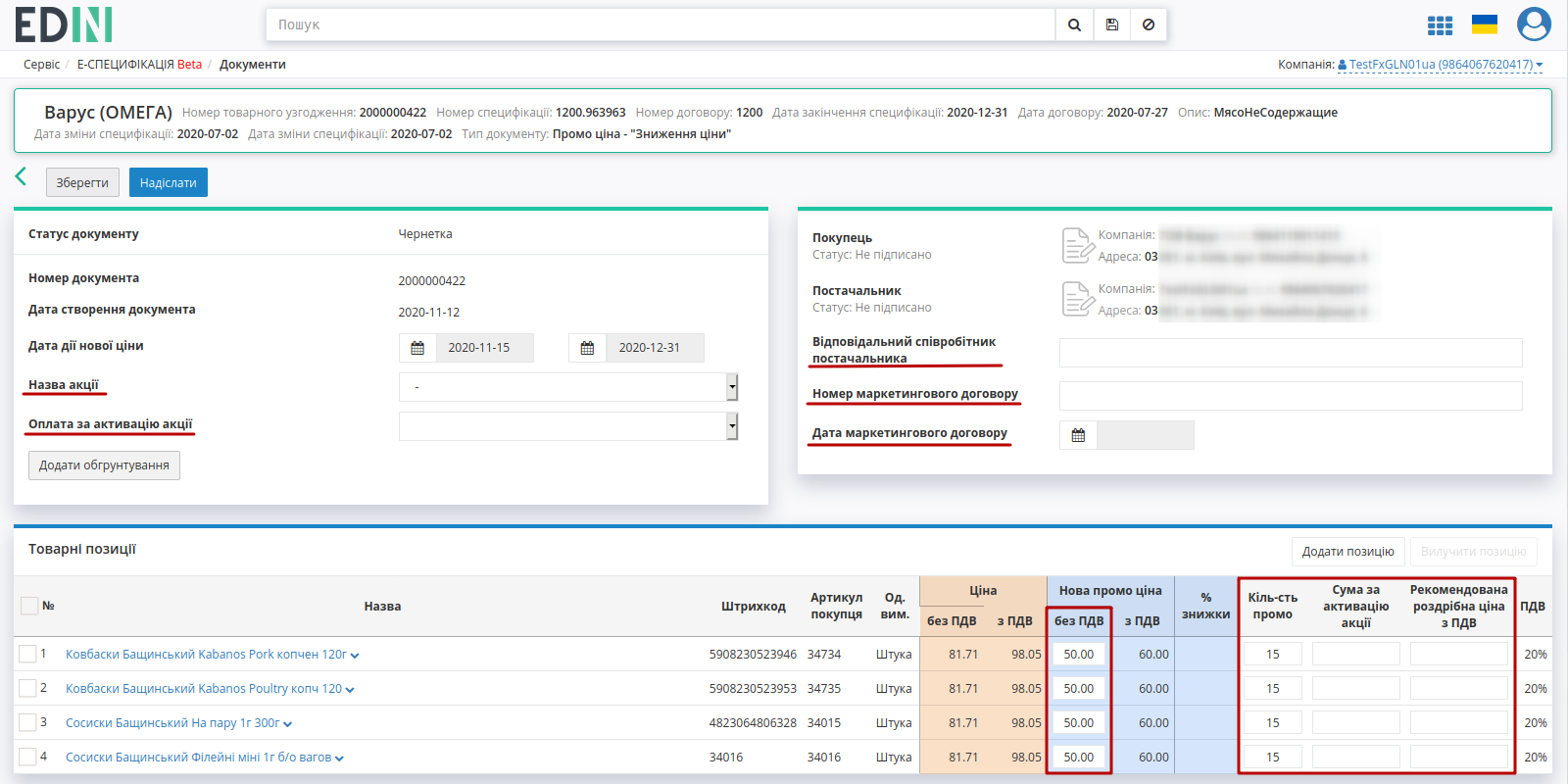This screenshot has height=784, width=1568.
Task: Check row 2 Kabanos Poultry checkbox
Action: (27, 688)
